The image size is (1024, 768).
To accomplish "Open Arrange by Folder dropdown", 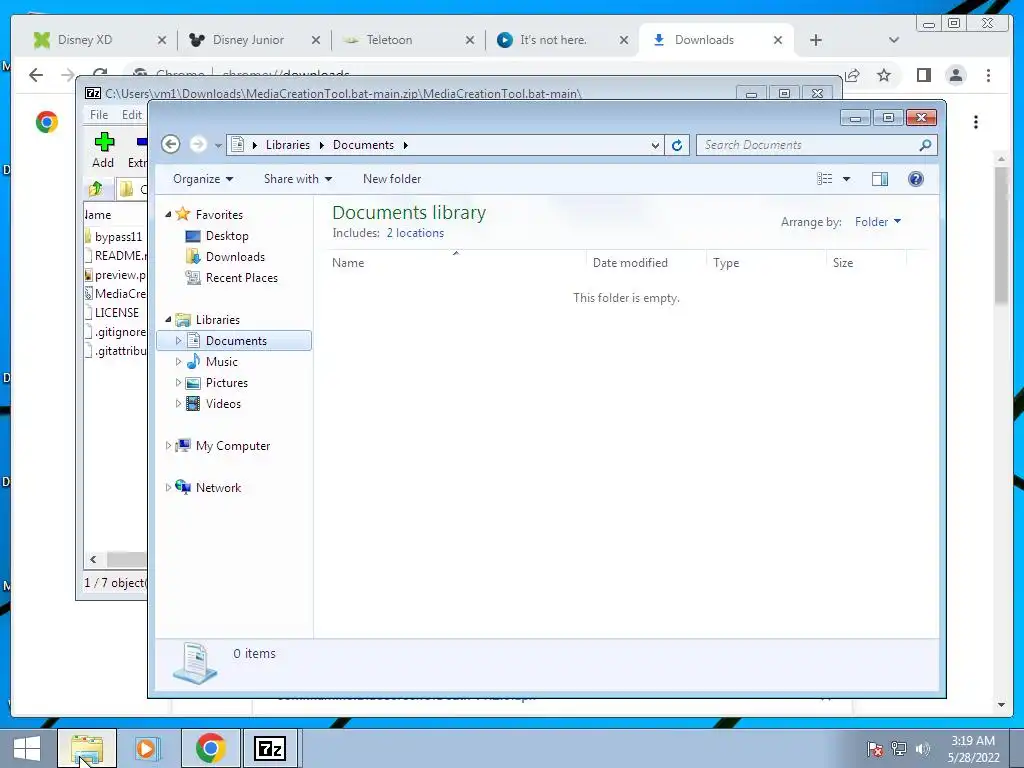I will (x=878, y=222).
